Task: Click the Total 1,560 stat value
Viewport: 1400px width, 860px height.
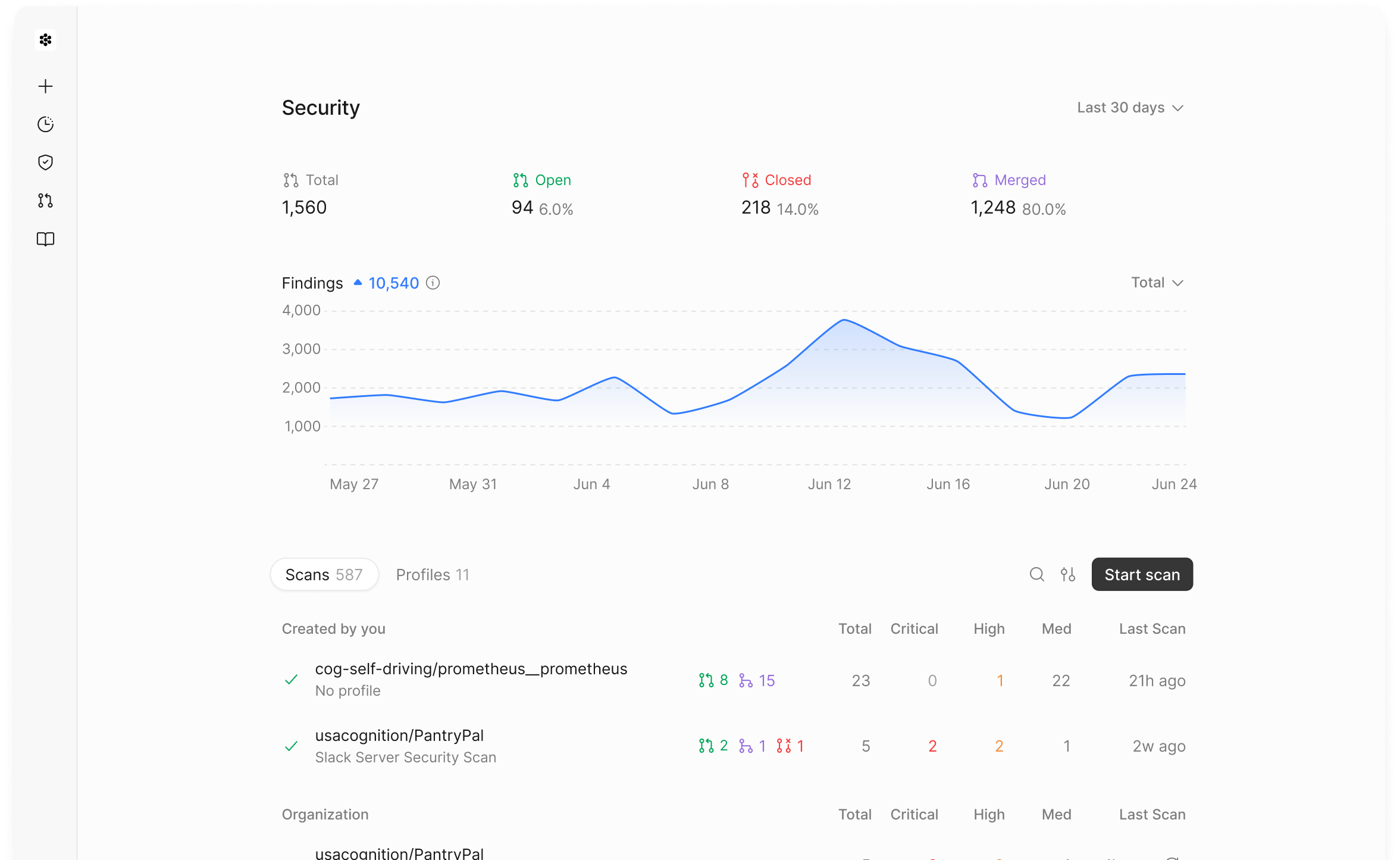Action: [x=304, y=207]
